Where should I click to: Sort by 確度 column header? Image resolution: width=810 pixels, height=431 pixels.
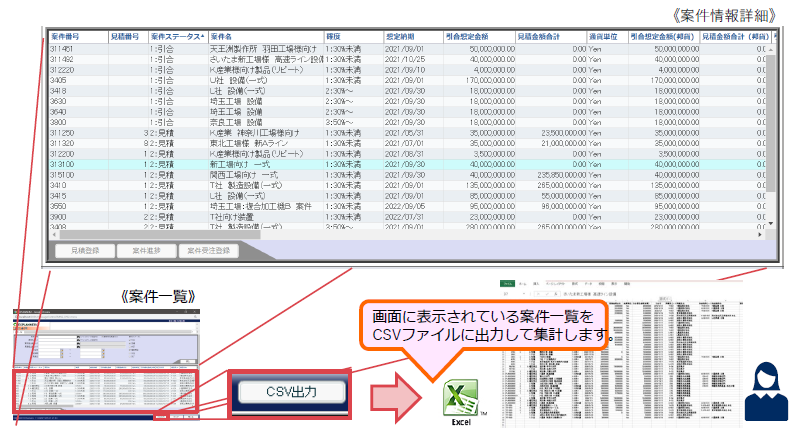point(354,37)
